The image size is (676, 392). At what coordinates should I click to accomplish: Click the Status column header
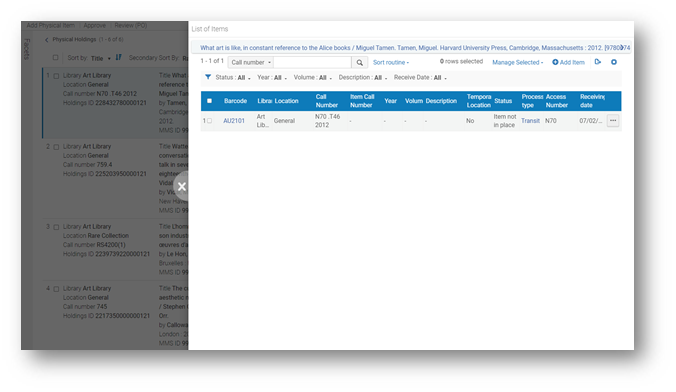(x=503, y=101)
